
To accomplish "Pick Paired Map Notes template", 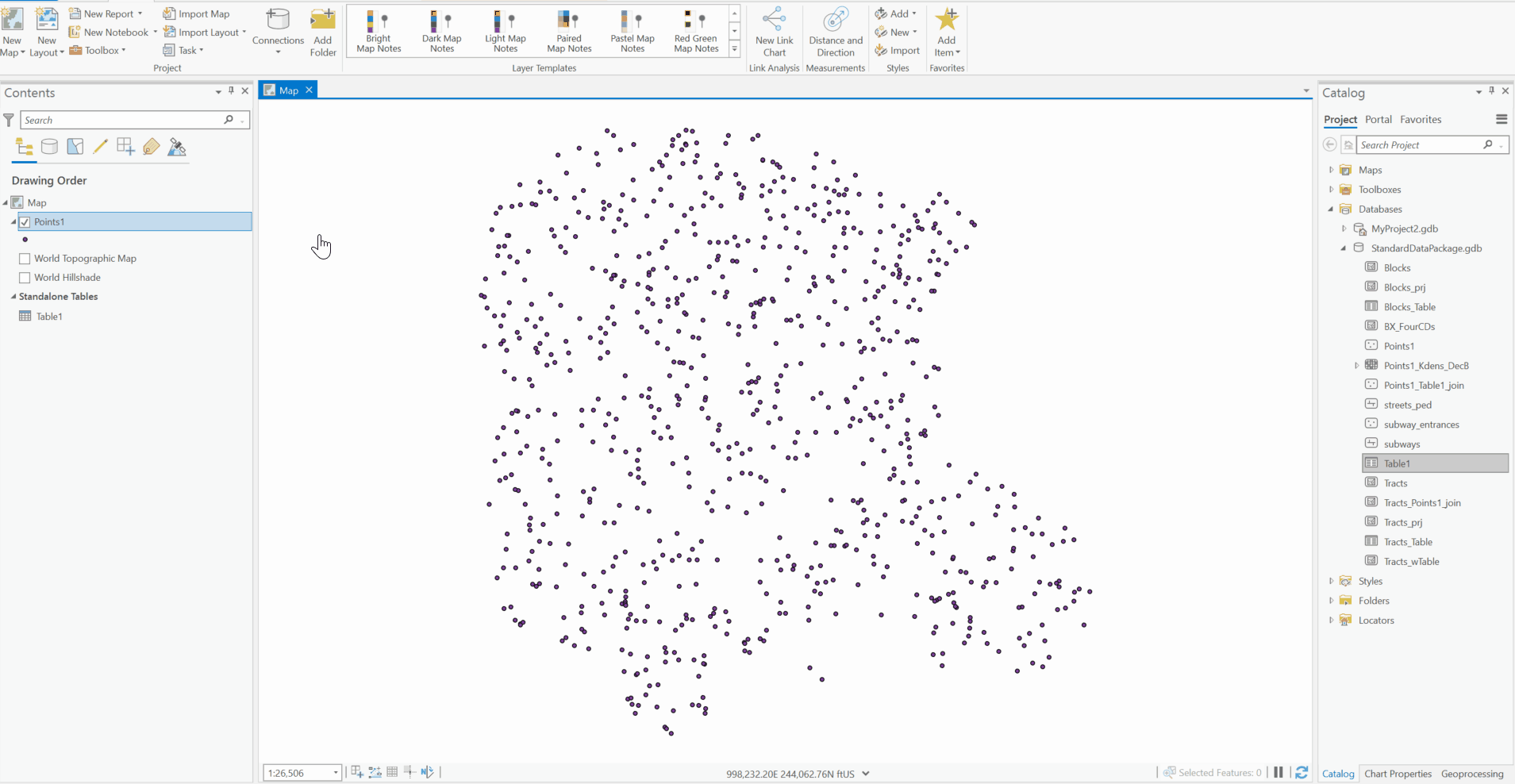I will point(569,32).
